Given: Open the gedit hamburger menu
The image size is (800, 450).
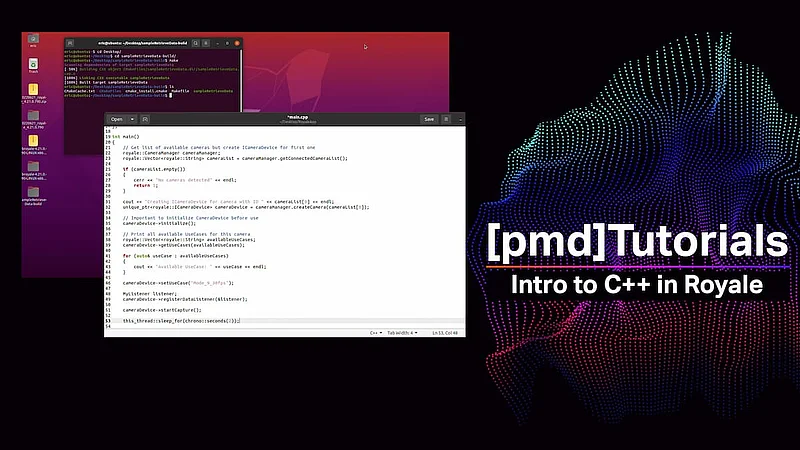Looking at the screenshot, I should click(447, 119).
